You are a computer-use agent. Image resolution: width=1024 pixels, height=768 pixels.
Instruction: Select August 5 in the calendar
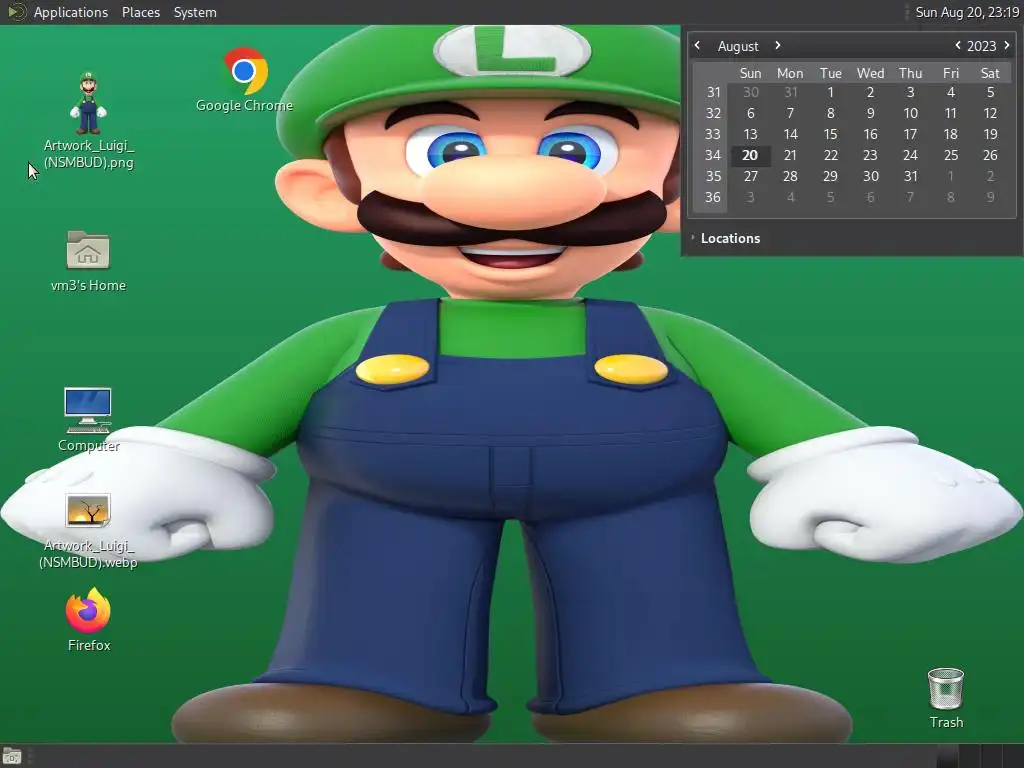point(990,93)
